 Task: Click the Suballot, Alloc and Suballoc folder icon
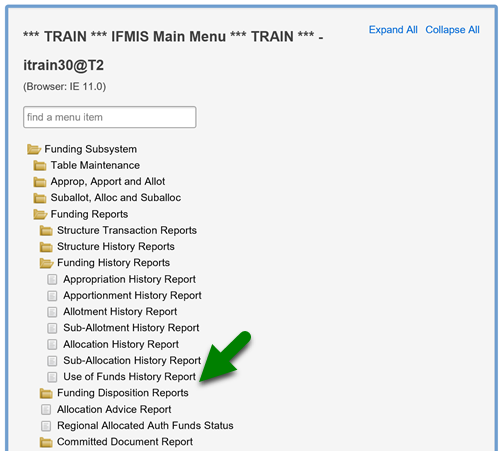(40, 198)
